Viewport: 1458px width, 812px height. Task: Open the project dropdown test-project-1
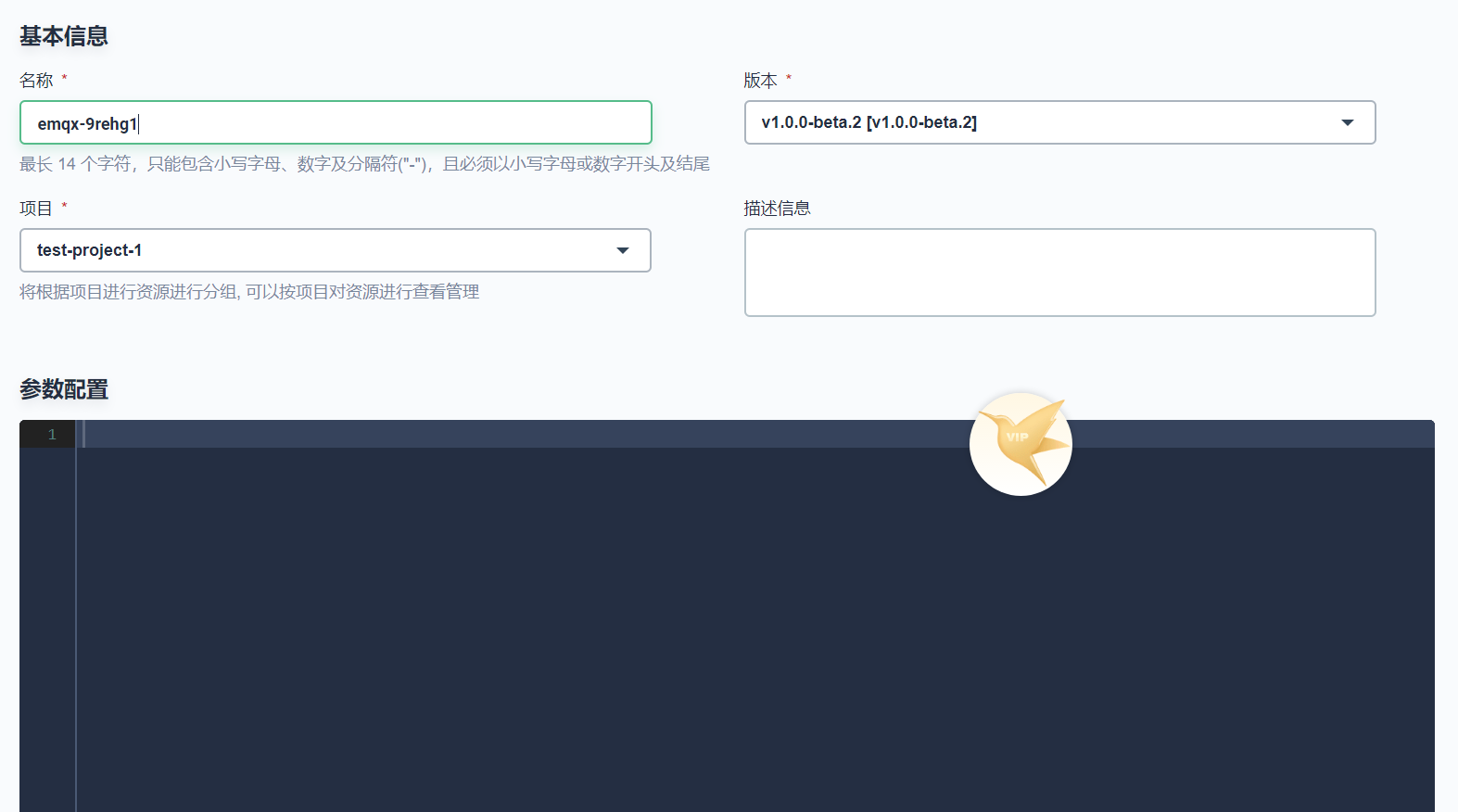(x=336, y=250)
